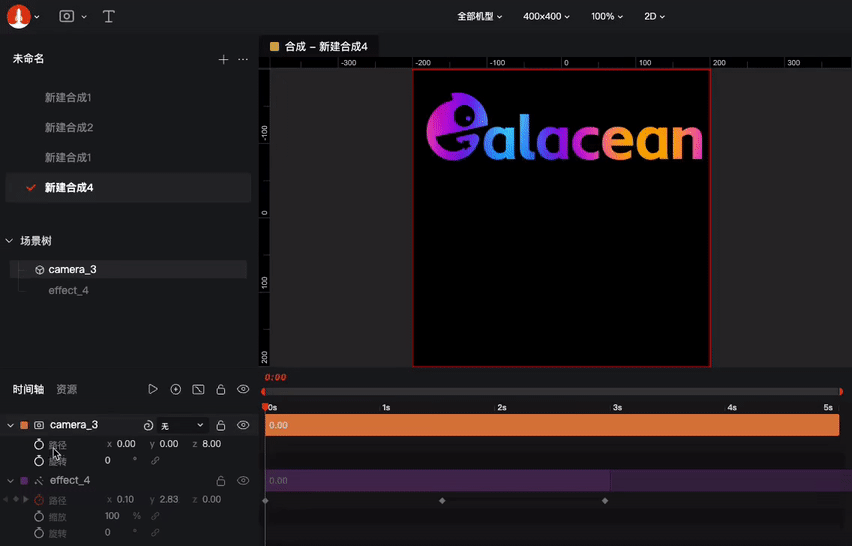Click the composition tab color icon
The width and height of the screenshot is (852, 546).
(274, 47)
